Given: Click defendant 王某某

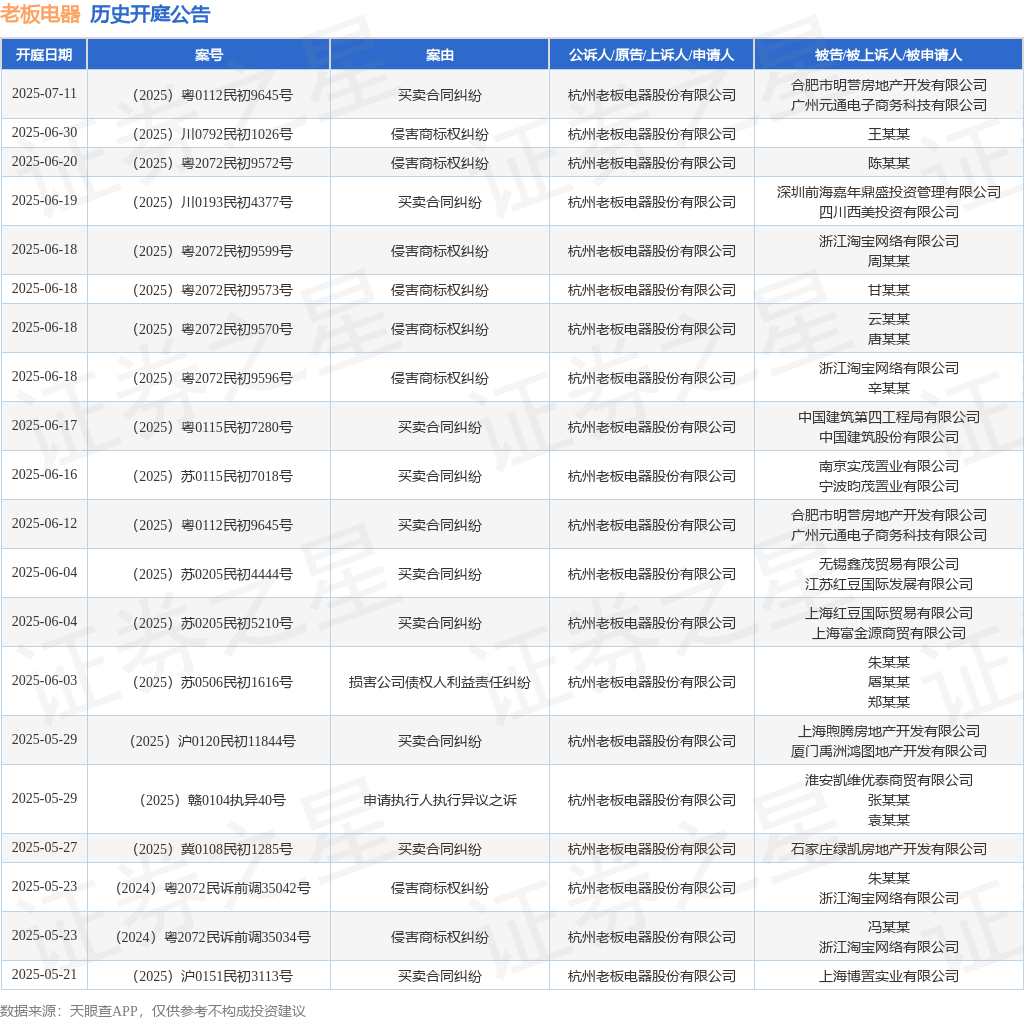Looking at the screenshot, I should [x=889, y=135].
